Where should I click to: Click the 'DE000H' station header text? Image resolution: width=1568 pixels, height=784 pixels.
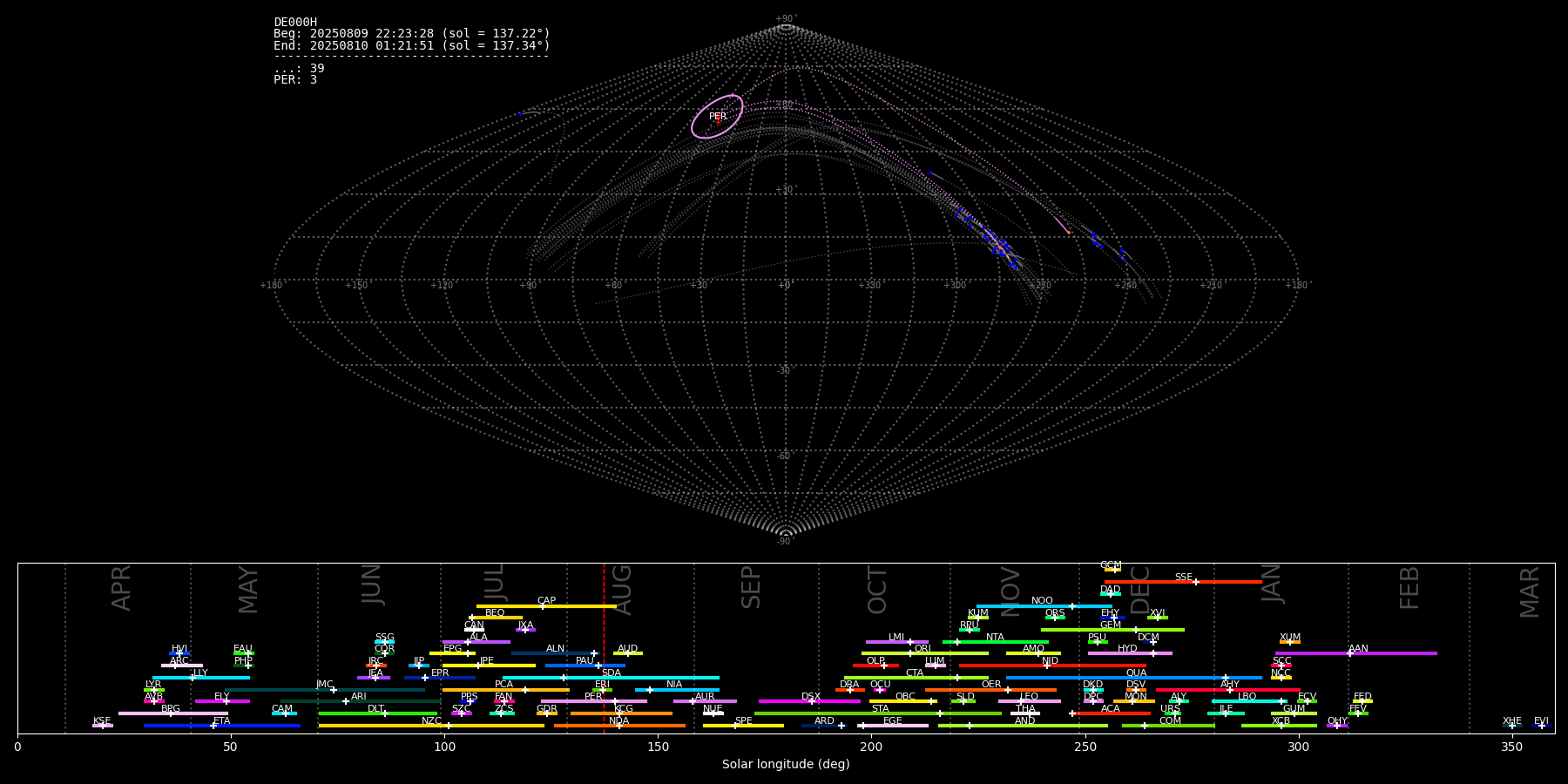(295, 23)
